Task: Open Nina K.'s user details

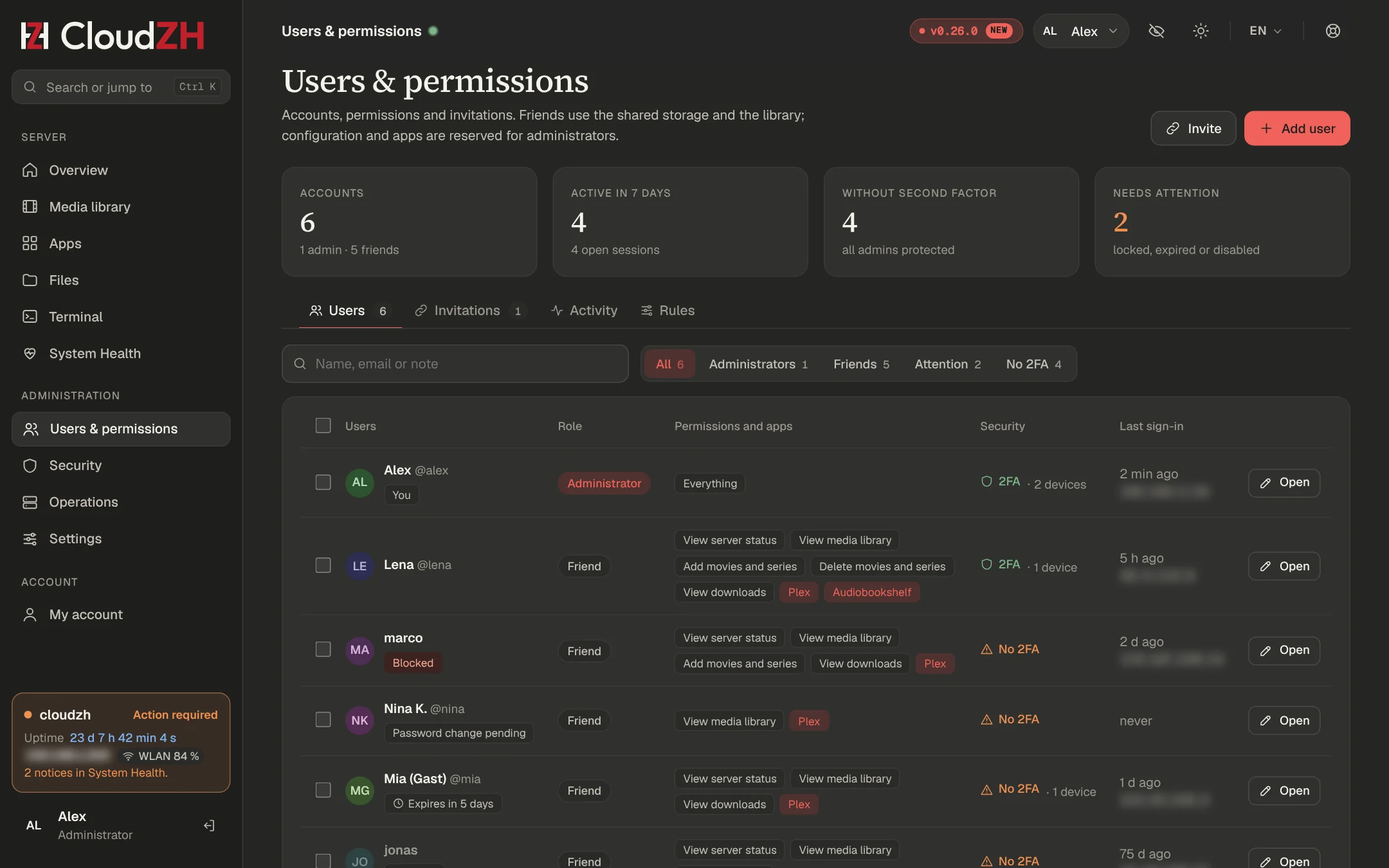Action: [1284, 721]
